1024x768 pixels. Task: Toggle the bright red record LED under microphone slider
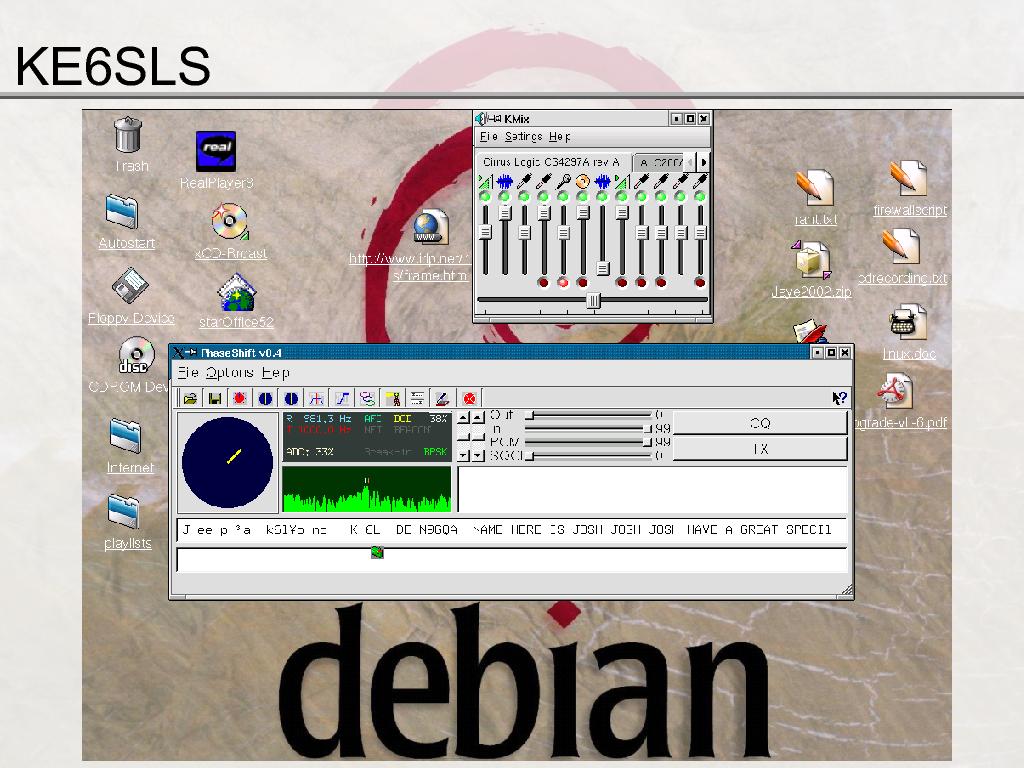click(563, 283)
